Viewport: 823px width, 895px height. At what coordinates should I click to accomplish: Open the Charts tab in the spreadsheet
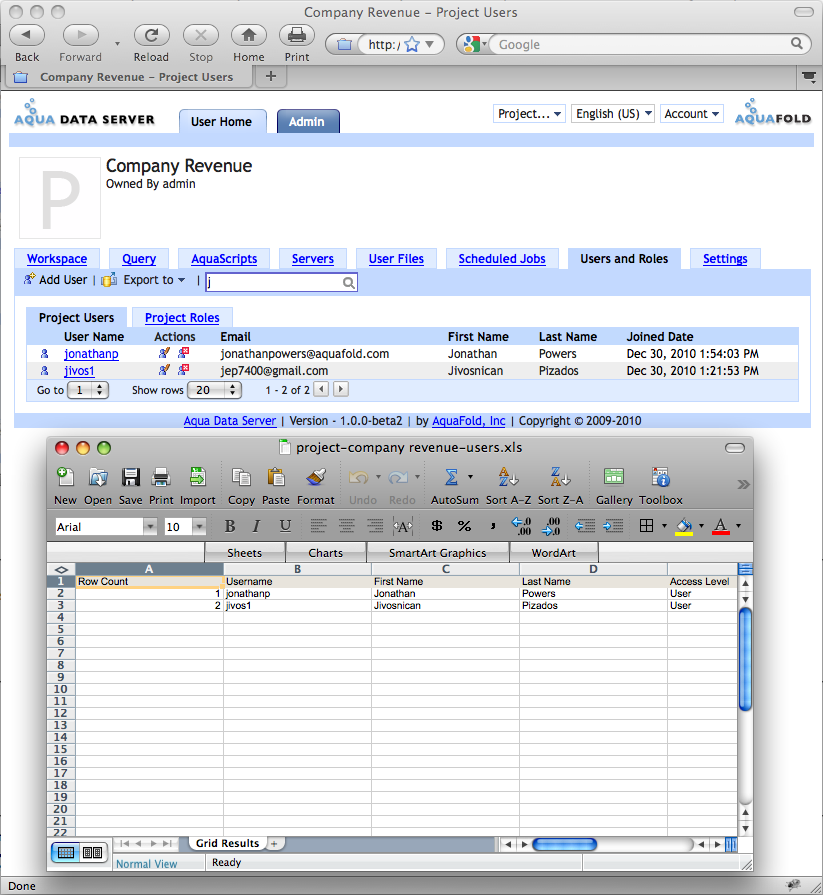325,553
